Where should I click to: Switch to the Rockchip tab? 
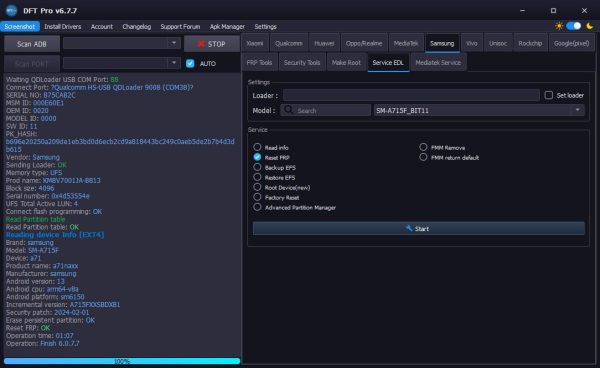click(530, 43)
